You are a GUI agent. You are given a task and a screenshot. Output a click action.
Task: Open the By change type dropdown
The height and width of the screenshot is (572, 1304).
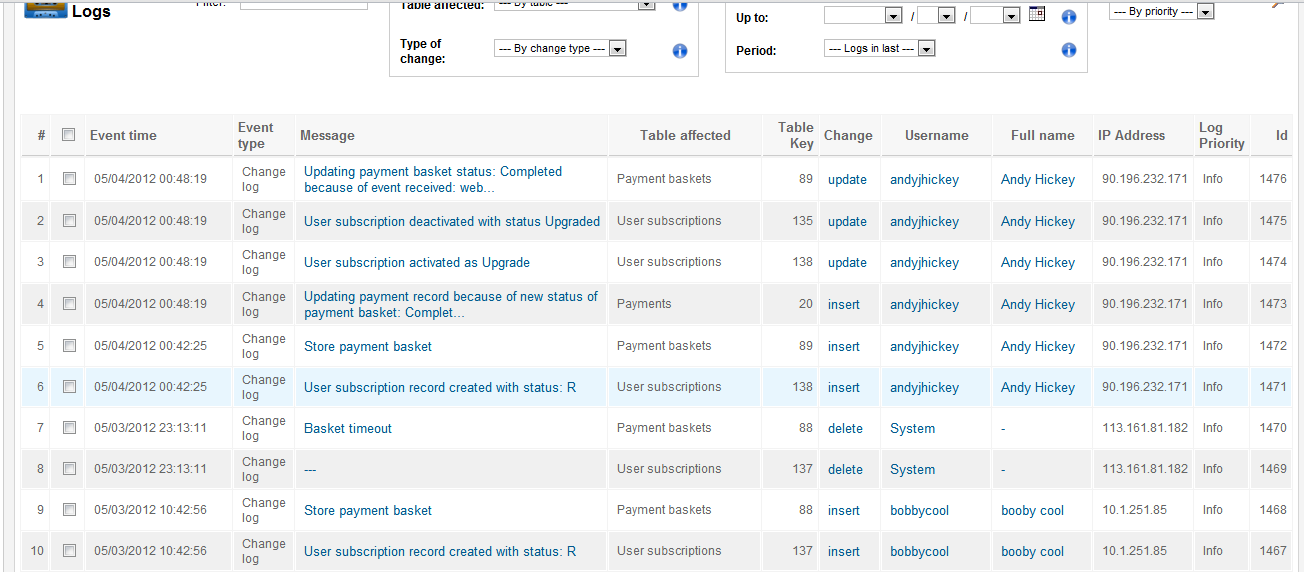tap(560, 48)
